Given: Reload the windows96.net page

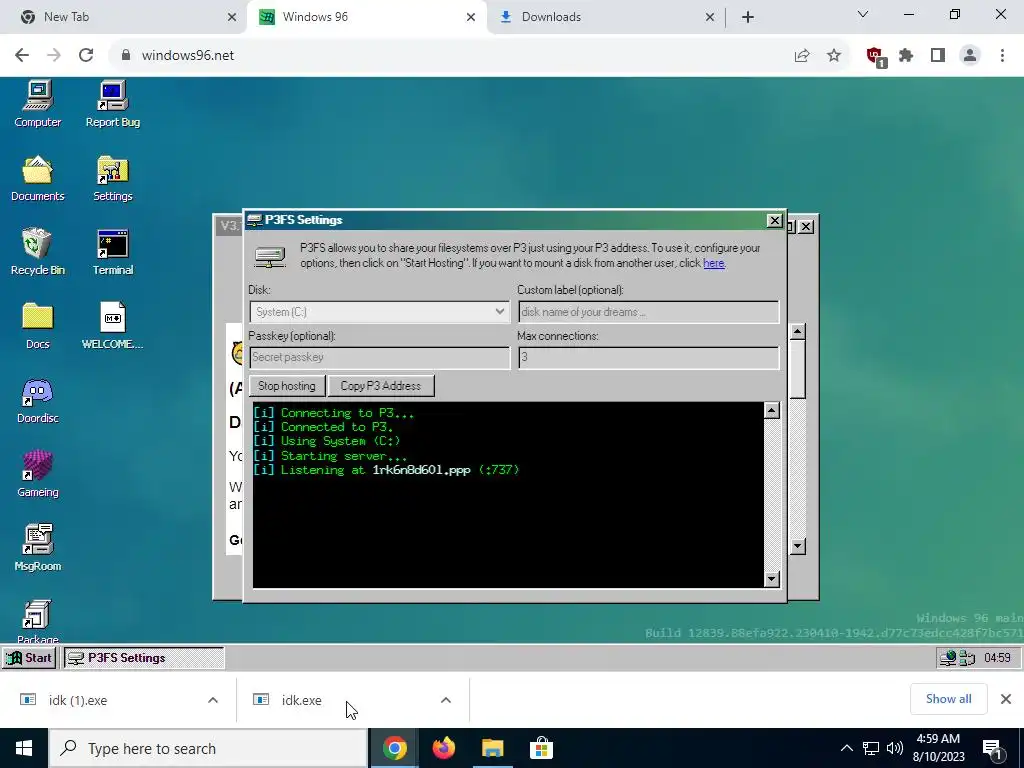Looking at the screenshot, I should click(86, 56).
